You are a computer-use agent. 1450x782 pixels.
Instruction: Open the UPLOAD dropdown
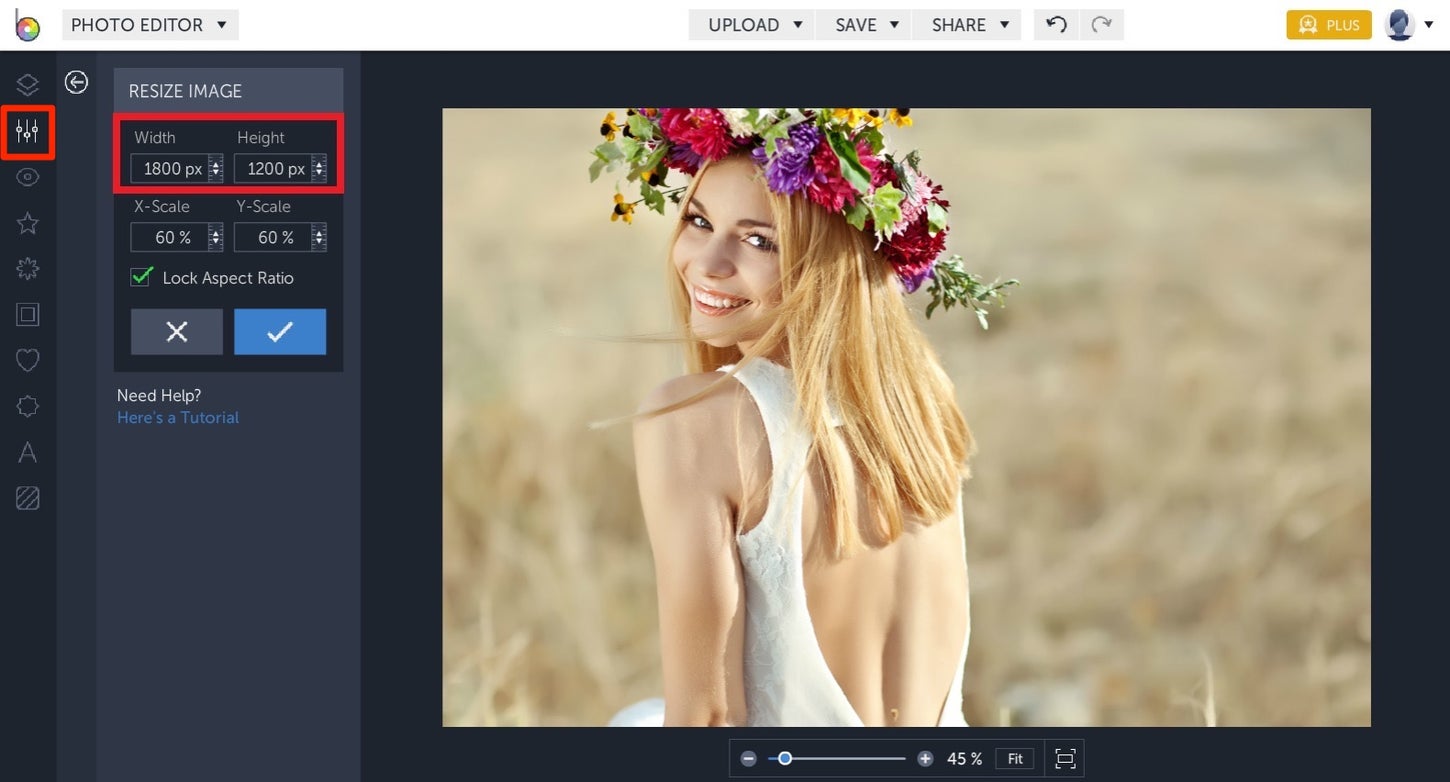point(750,24)
